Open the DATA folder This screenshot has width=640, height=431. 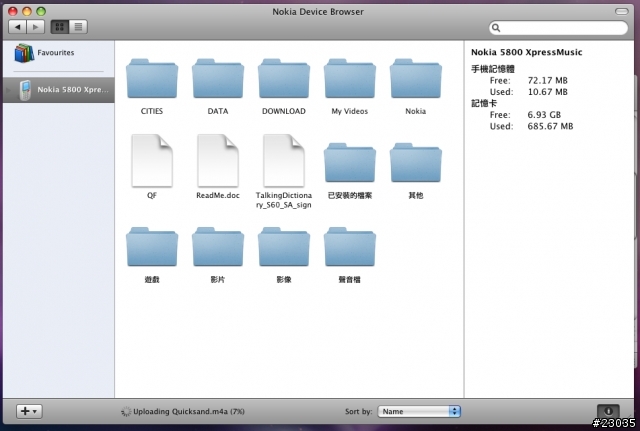point(218,79)
